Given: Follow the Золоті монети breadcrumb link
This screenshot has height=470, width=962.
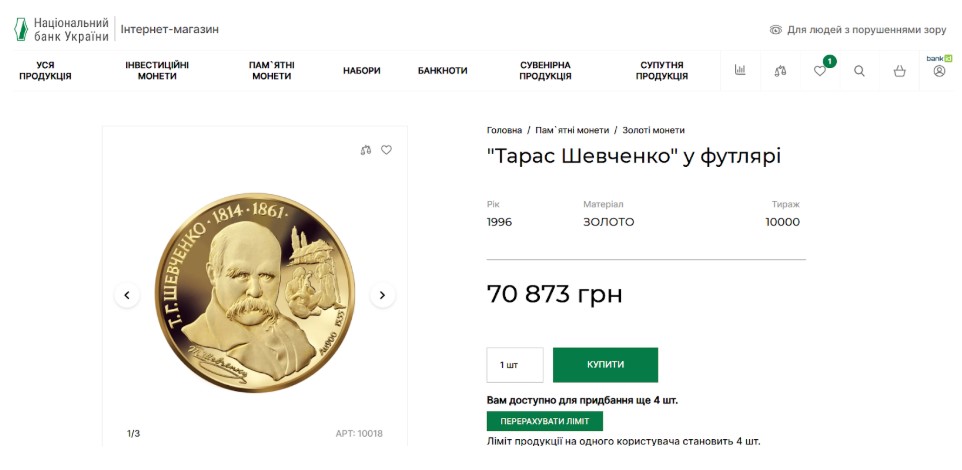Looking at the screenshot, I should [653, 130].
